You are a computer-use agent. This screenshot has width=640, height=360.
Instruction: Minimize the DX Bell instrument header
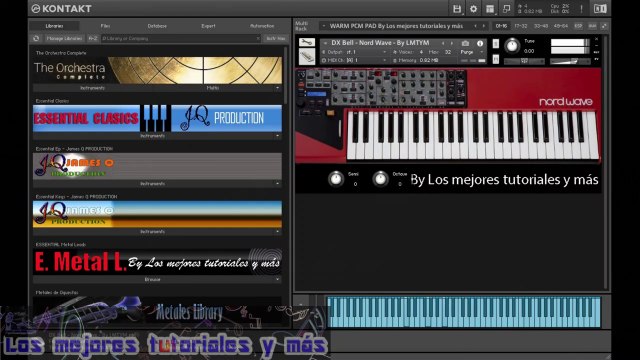pos(596,46)
